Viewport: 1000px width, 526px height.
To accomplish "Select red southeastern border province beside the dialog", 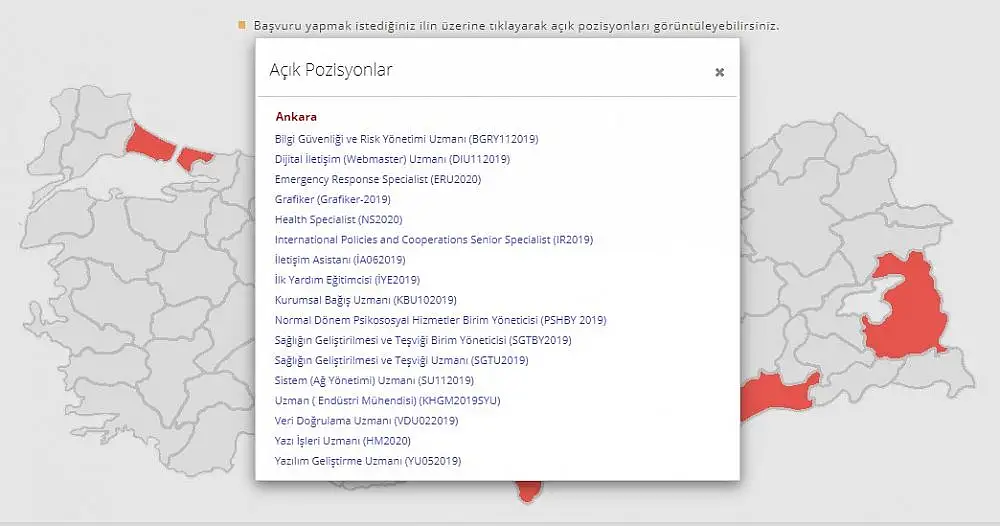I will pos(777,395).
